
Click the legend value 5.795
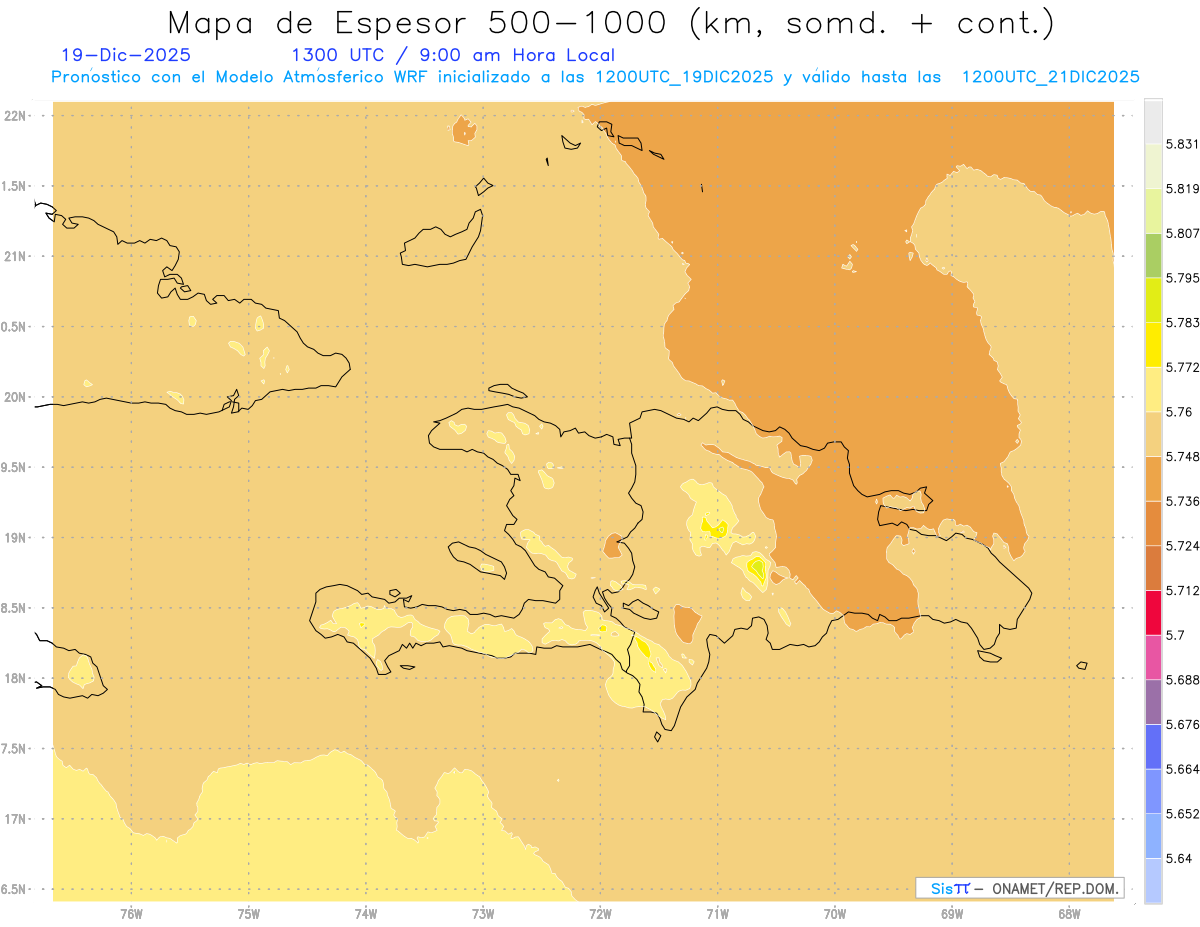click(1182, 278)
